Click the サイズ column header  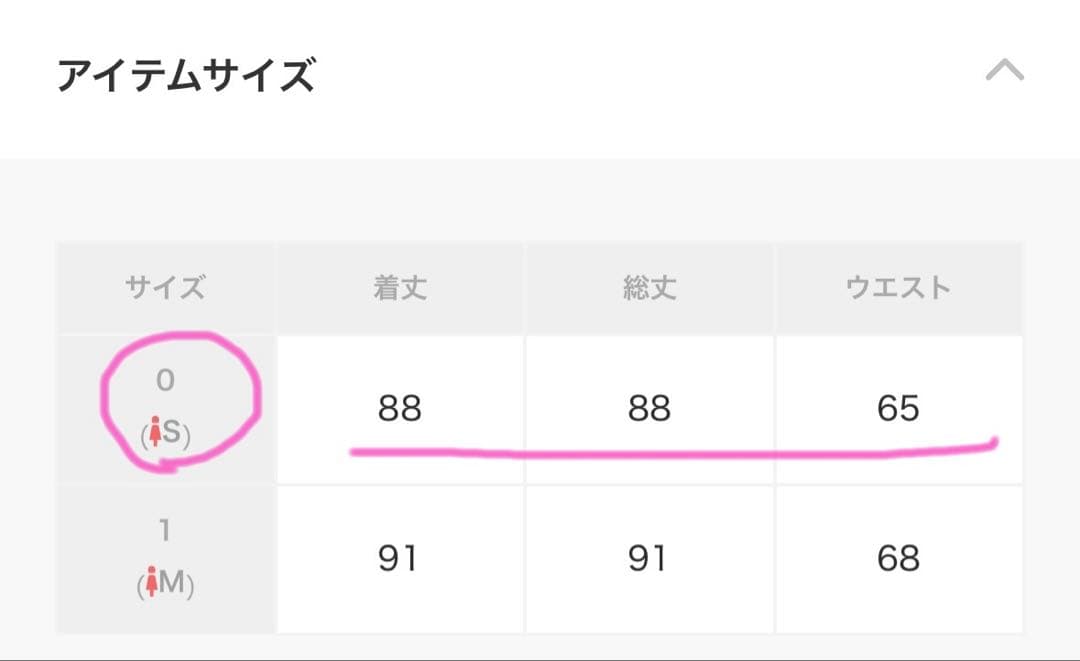(166, 288)
